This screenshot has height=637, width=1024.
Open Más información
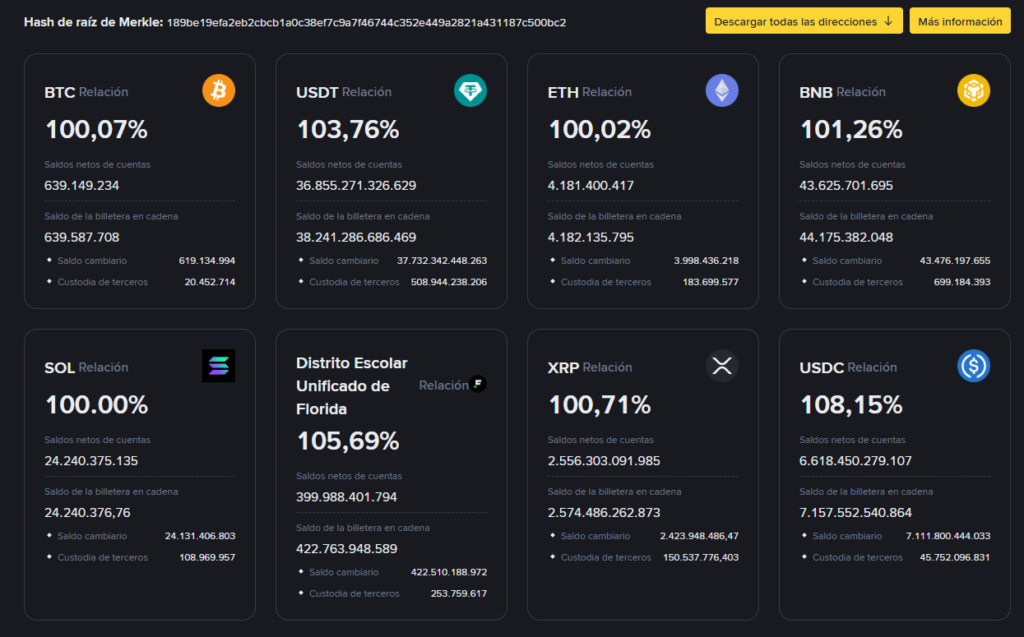(959, 20)
